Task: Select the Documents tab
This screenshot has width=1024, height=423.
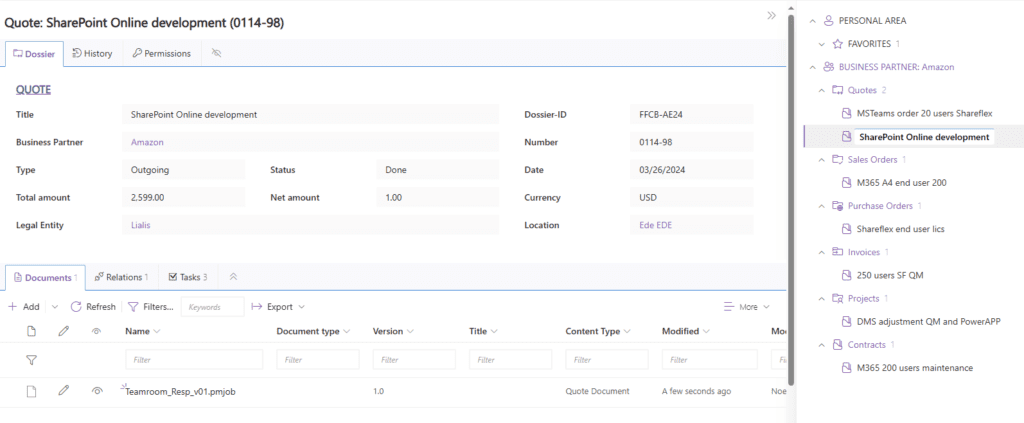Action: [x=46, y=277]
